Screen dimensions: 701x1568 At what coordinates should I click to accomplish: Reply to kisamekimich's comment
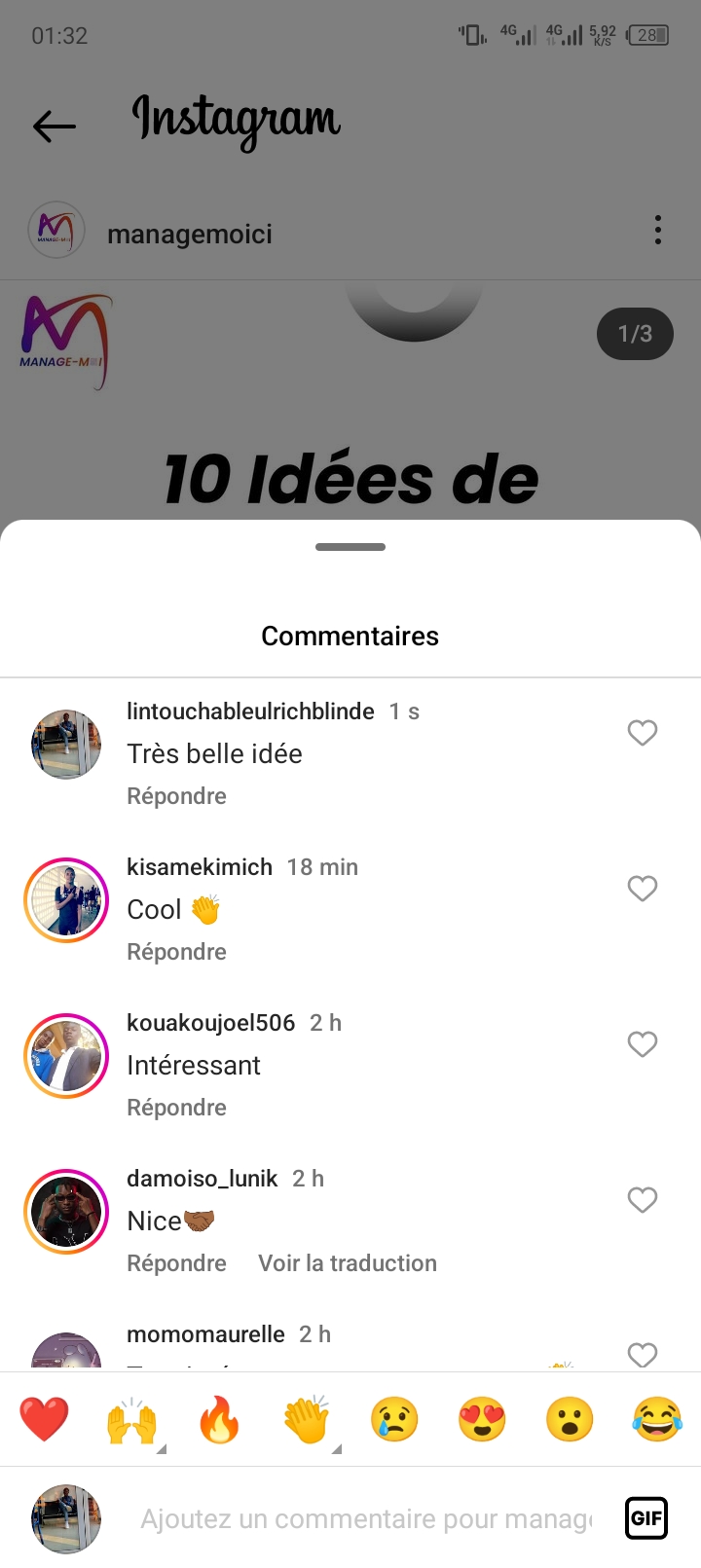click(x=176, y=952)
